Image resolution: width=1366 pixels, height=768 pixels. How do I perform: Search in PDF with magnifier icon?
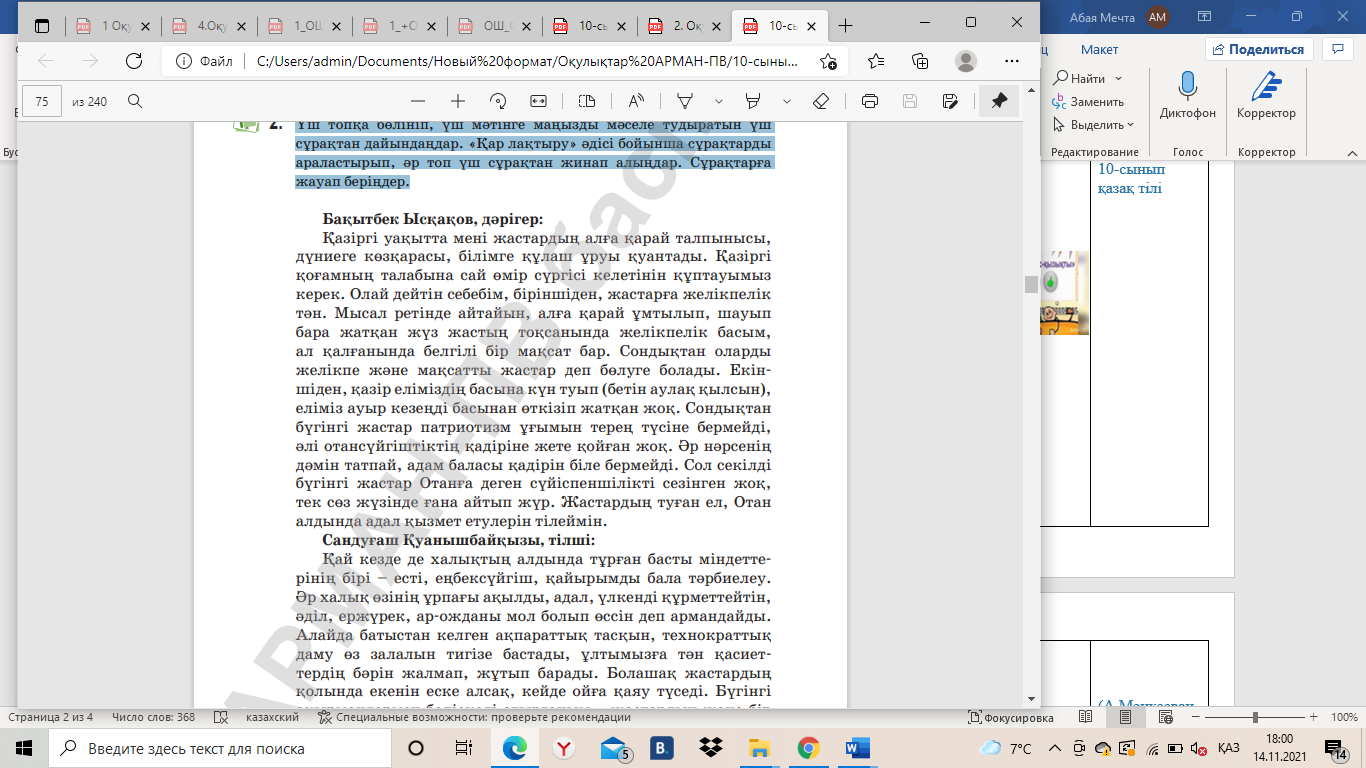point(135,101)
